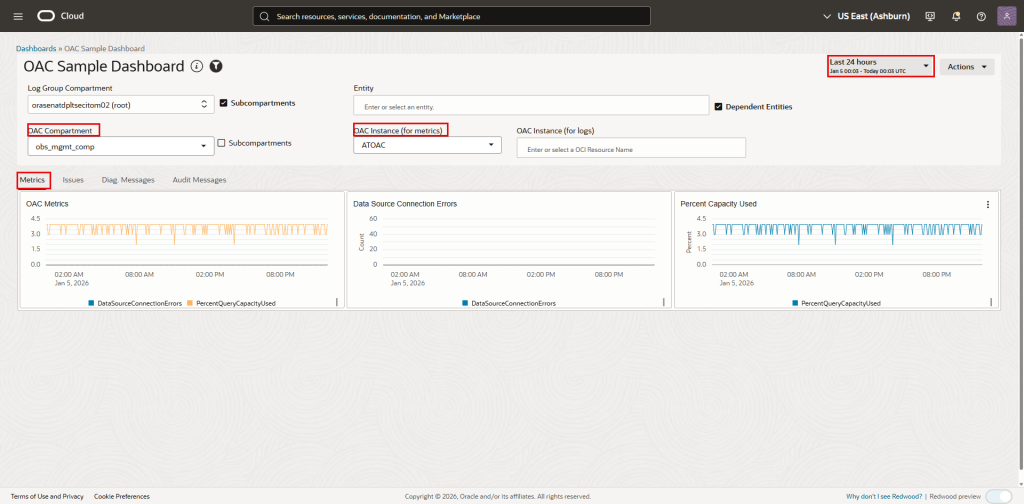Click the dashboard info icon
The image size is (1024, 504).
point(197,66)
